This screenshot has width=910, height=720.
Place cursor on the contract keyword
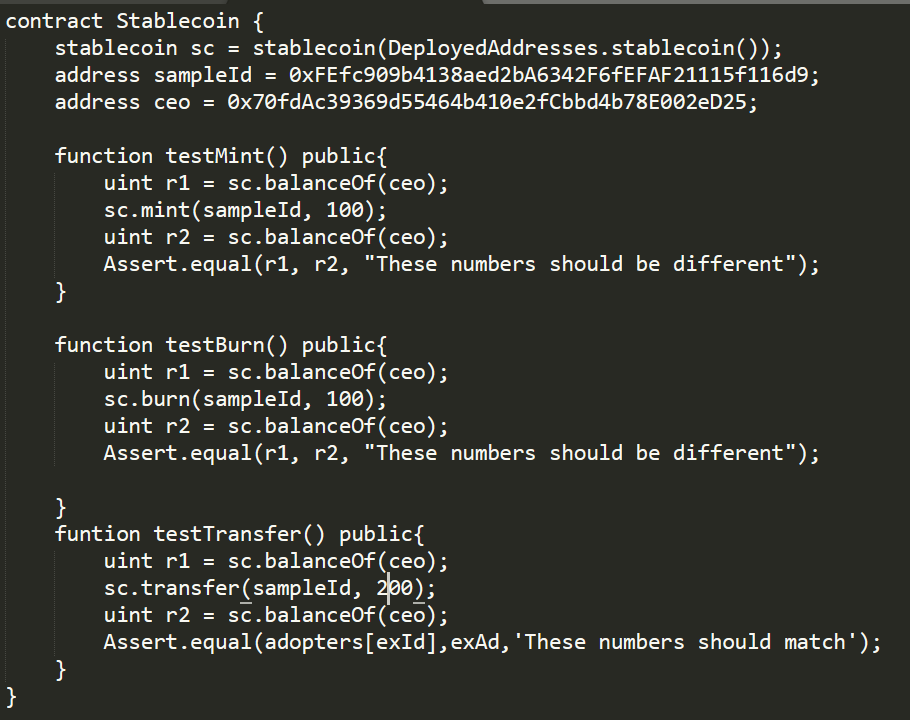54,21
